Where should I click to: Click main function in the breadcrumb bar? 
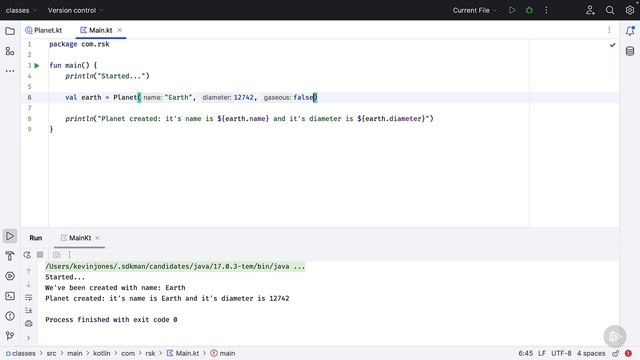[x=223, y=353]
